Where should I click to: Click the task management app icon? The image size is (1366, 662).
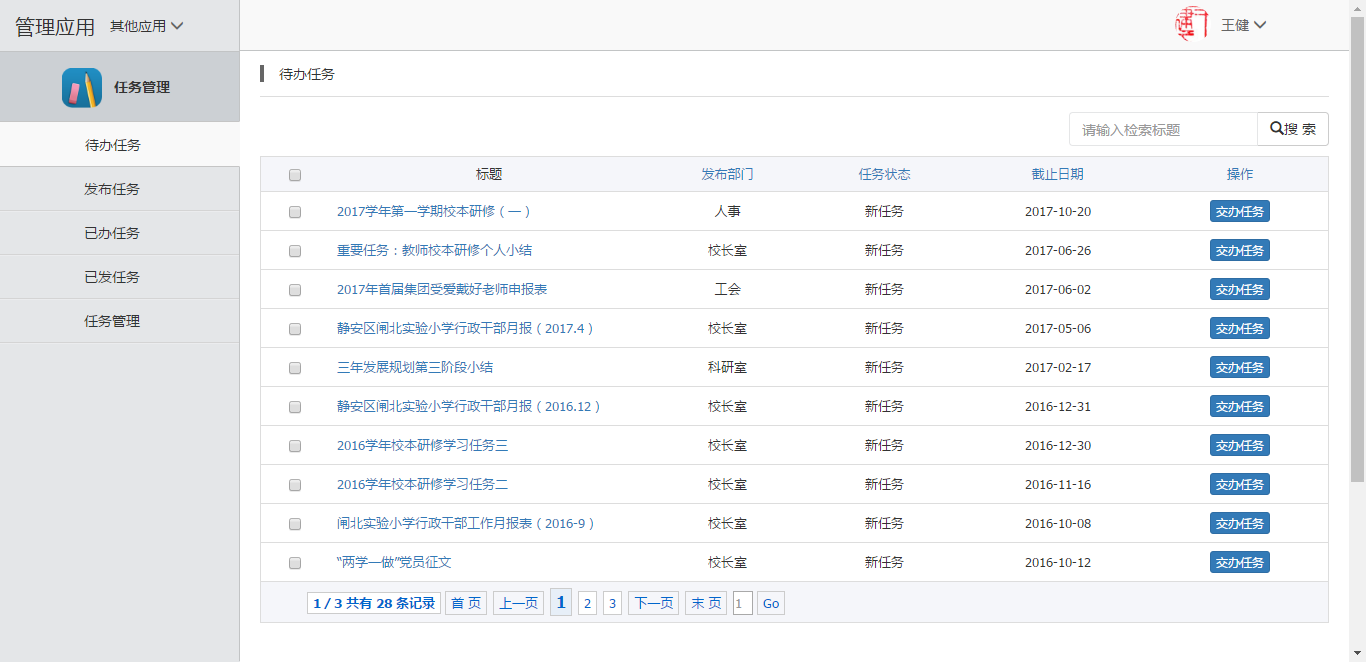(82, 88)
